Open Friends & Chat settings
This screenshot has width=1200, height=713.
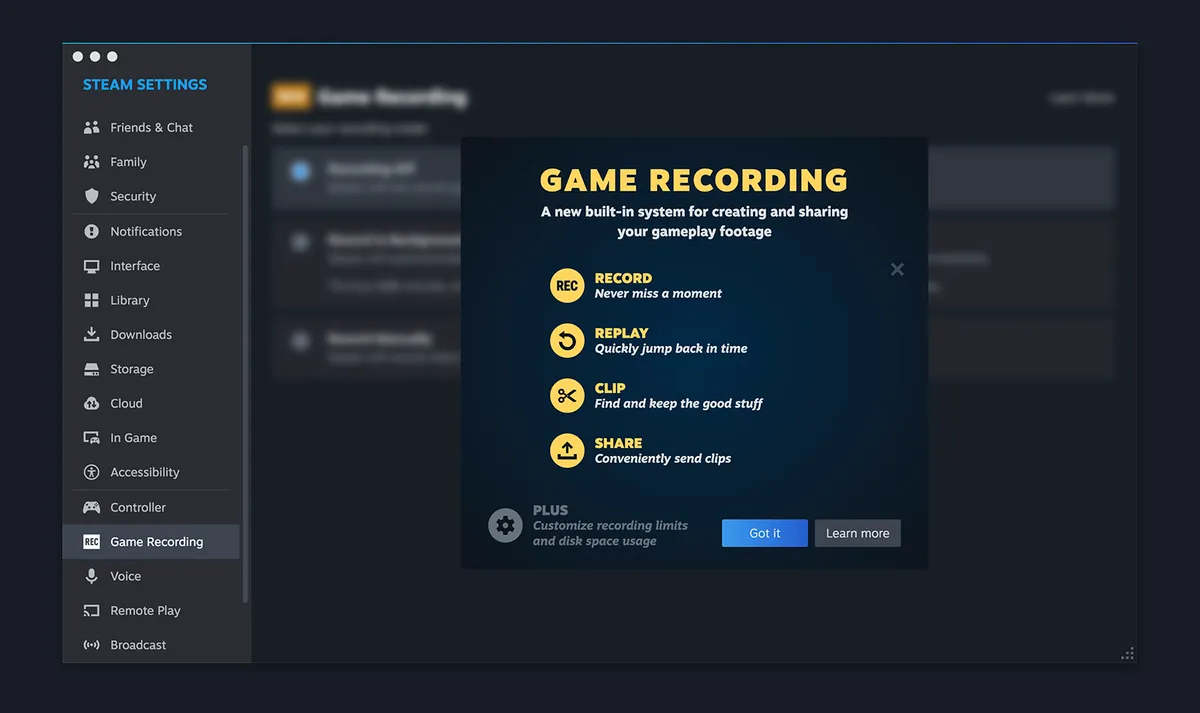151,128
